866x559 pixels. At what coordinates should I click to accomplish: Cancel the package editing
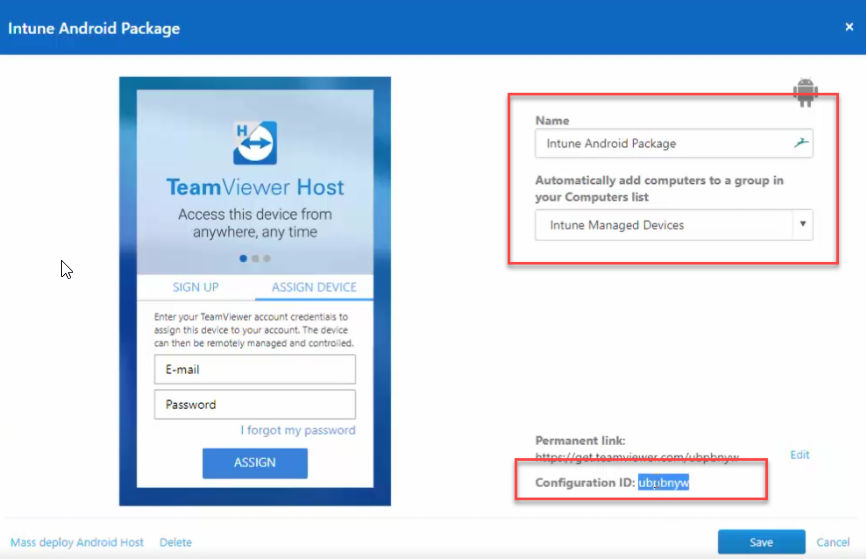833,542
